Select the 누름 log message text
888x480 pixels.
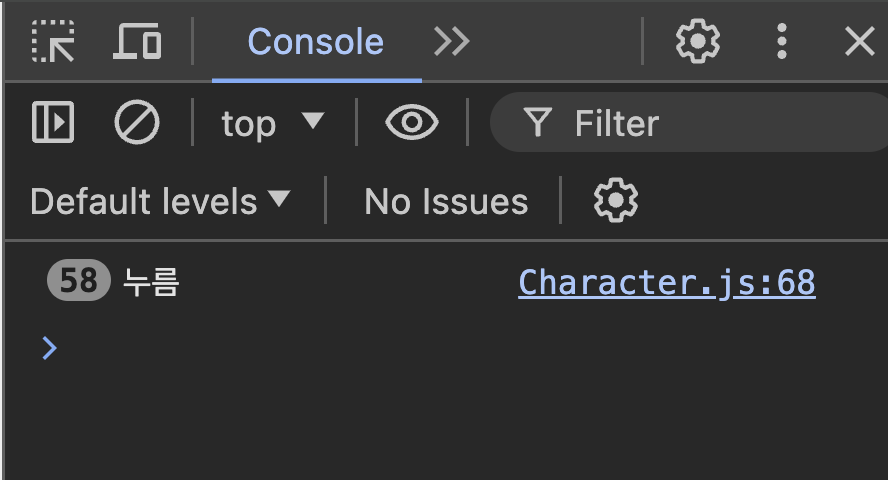(x=151, y=283)
